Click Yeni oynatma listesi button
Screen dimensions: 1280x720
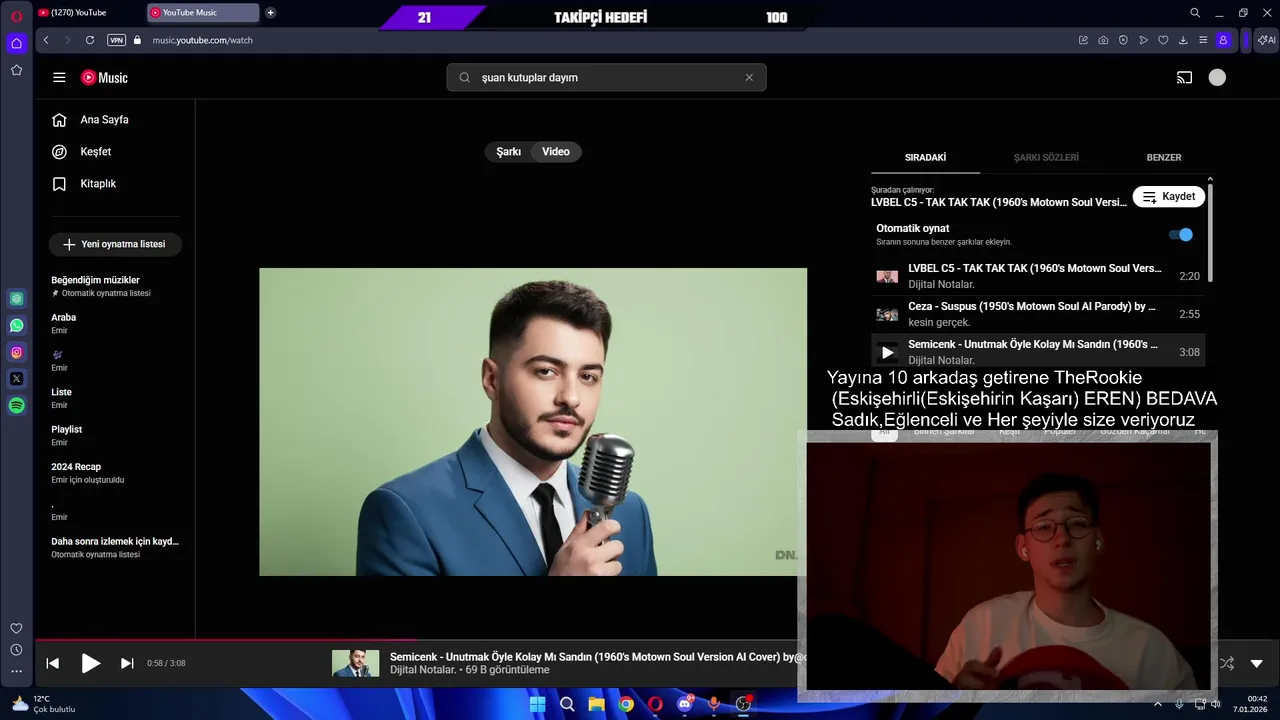pos(115,244)
